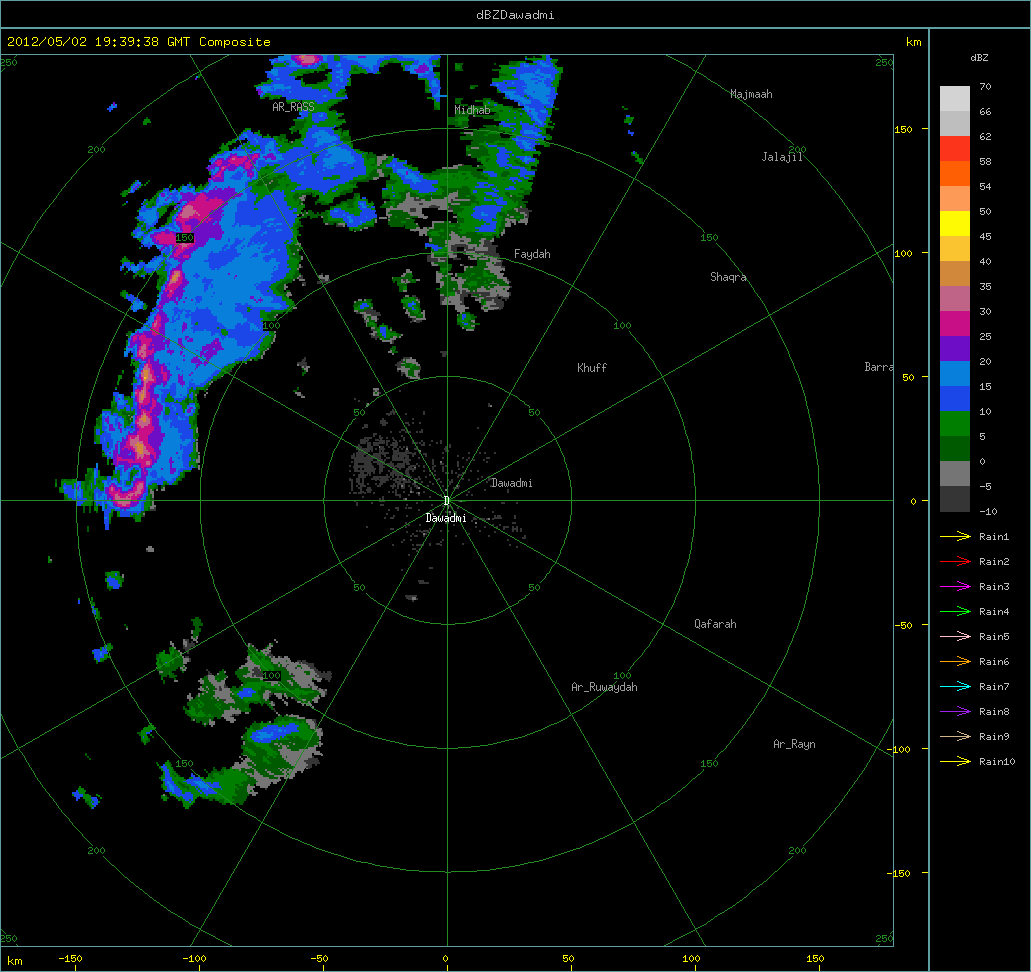
Task: Click the Shaqra city label on map
Action: click(x=728, y=277)
